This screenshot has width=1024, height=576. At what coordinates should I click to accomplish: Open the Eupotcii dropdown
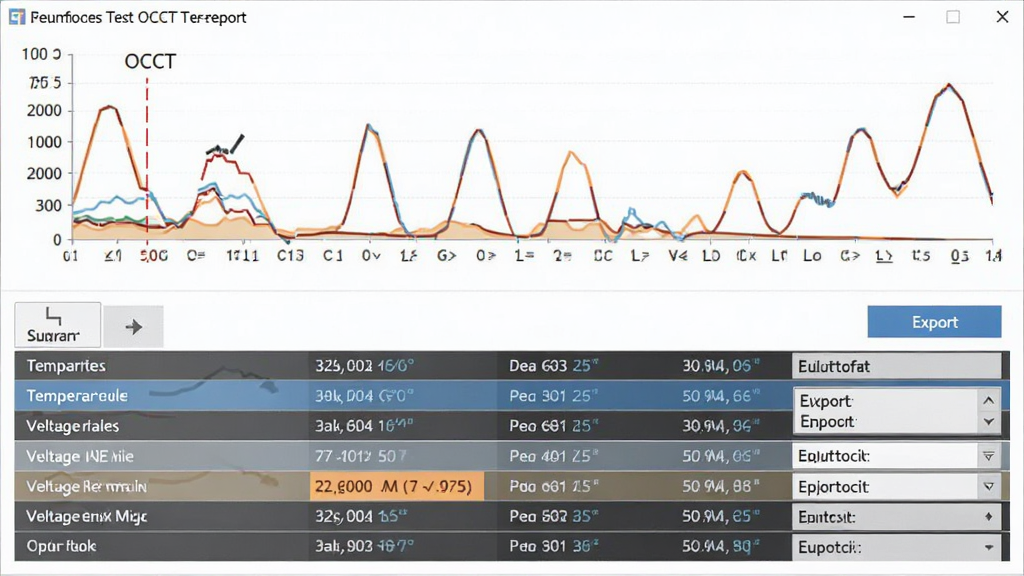point(896,547)
